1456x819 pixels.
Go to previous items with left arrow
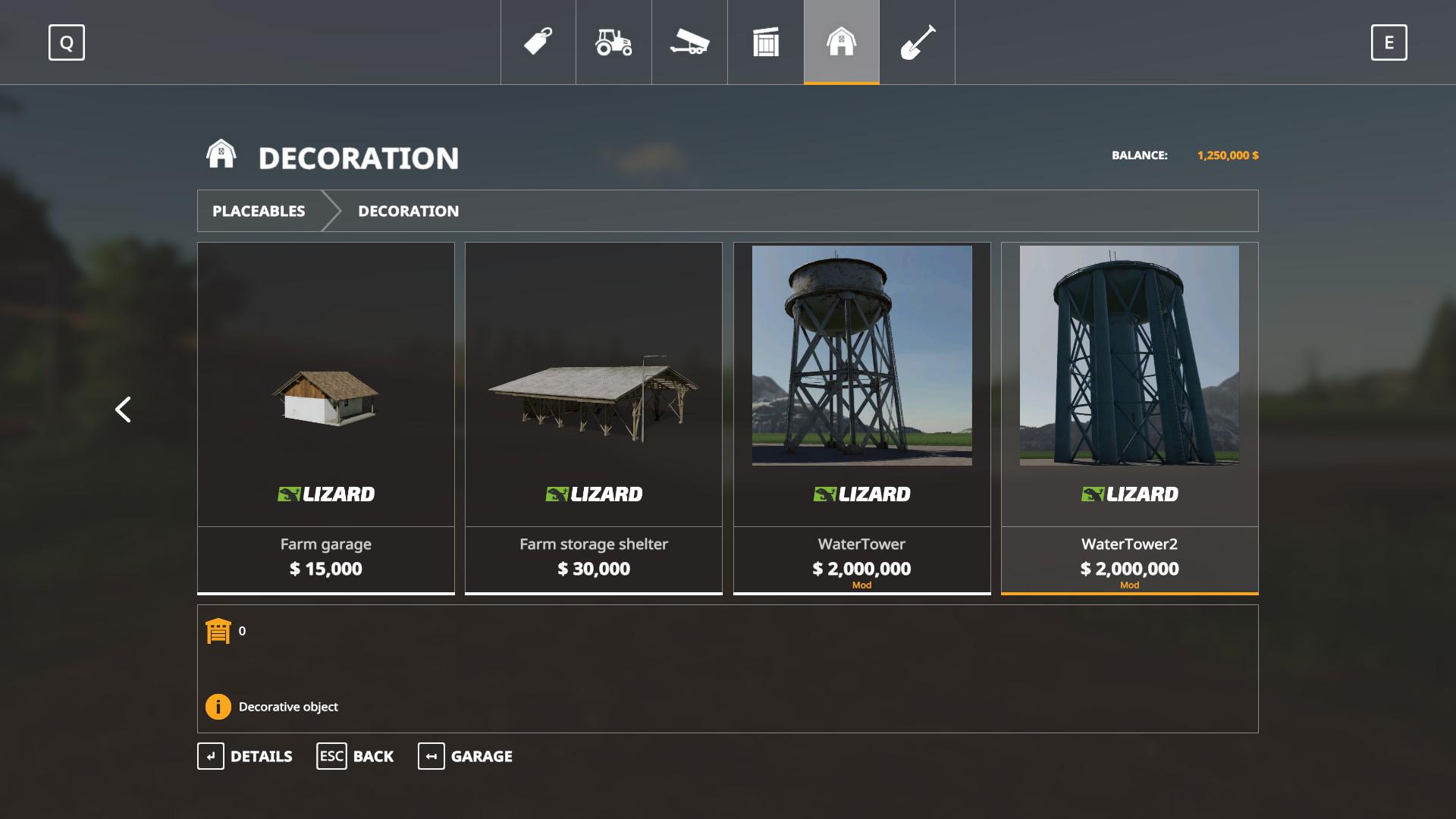click(123, 409)
